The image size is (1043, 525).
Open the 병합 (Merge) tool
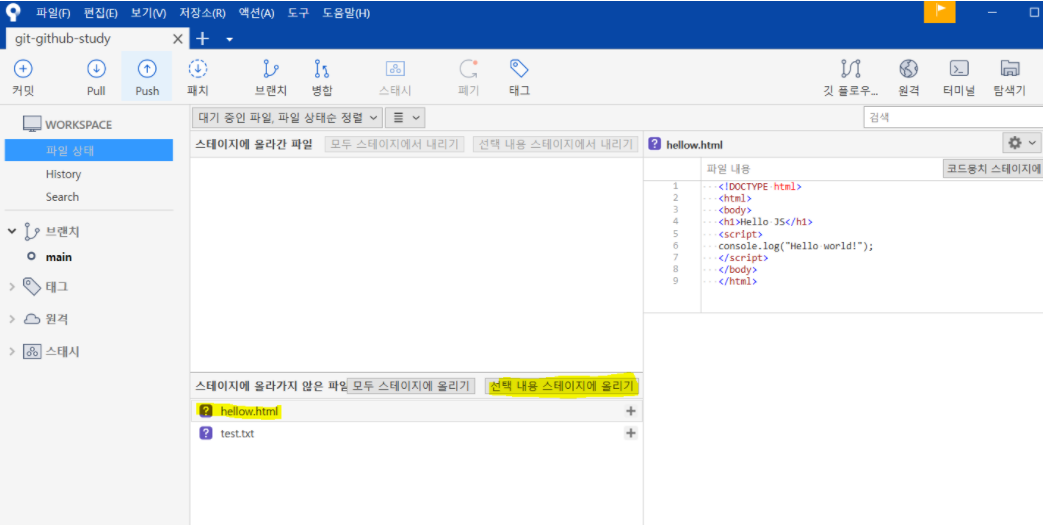point(321,69)
